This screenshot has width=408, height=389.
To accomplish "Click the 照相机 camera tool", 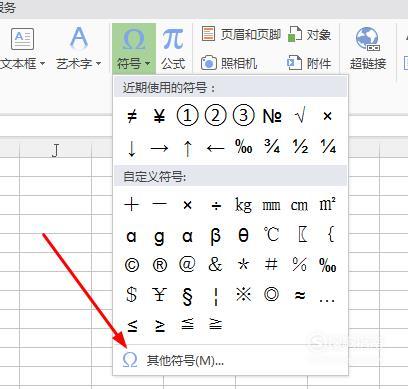I will coord(229,63).
